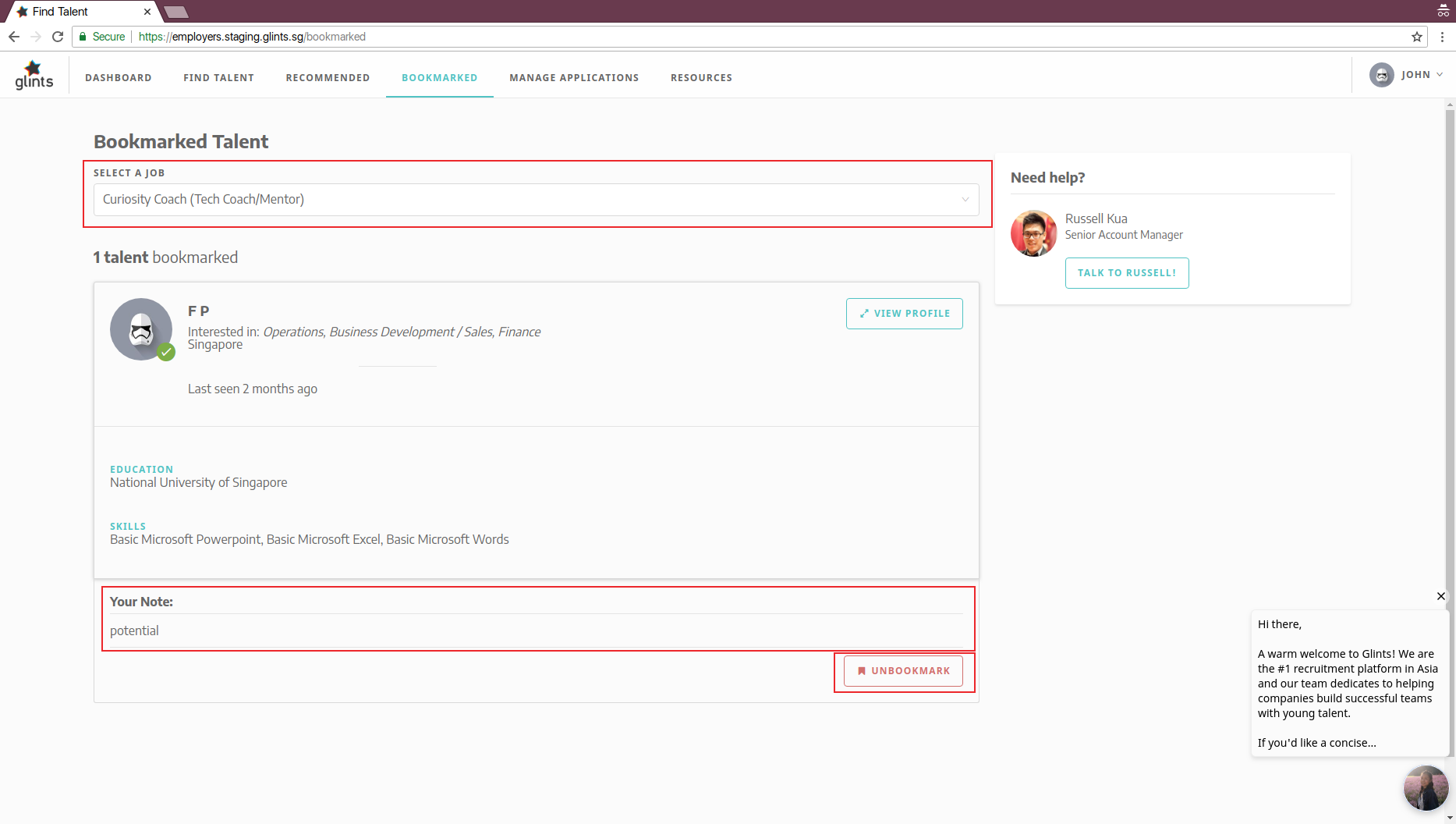The image size is (1456, 824).
Task: Close the welcome chat popup
Action: 1440,596
